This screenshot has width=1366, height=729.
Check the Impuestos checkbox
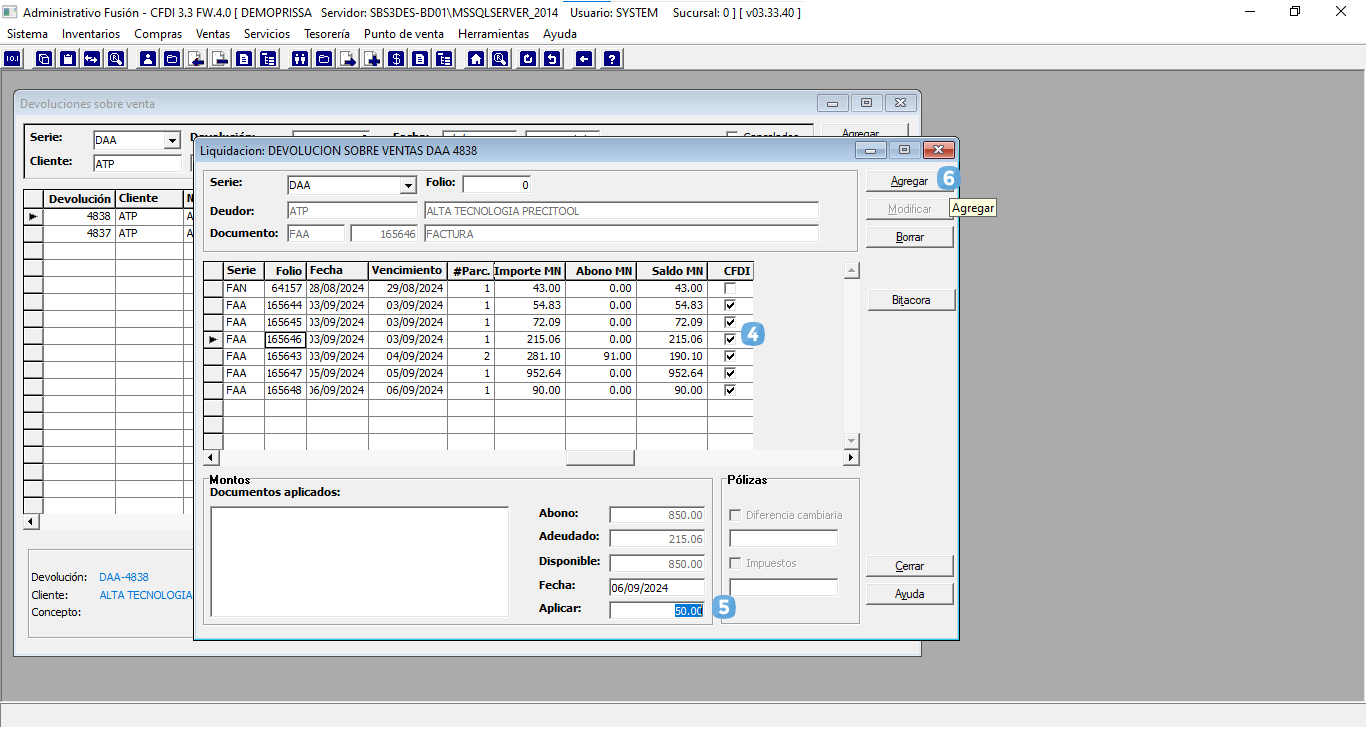pos(736,563)
